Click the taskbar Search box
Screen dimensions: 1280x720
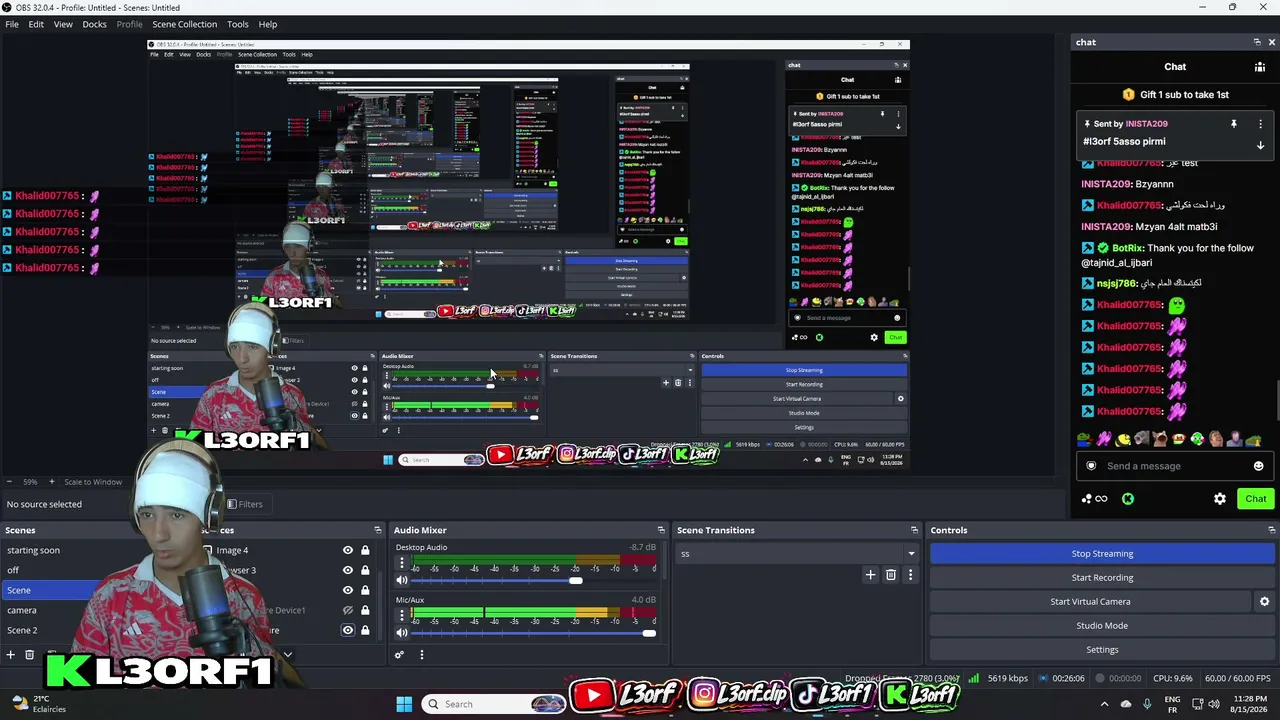[x=495, y=704]
